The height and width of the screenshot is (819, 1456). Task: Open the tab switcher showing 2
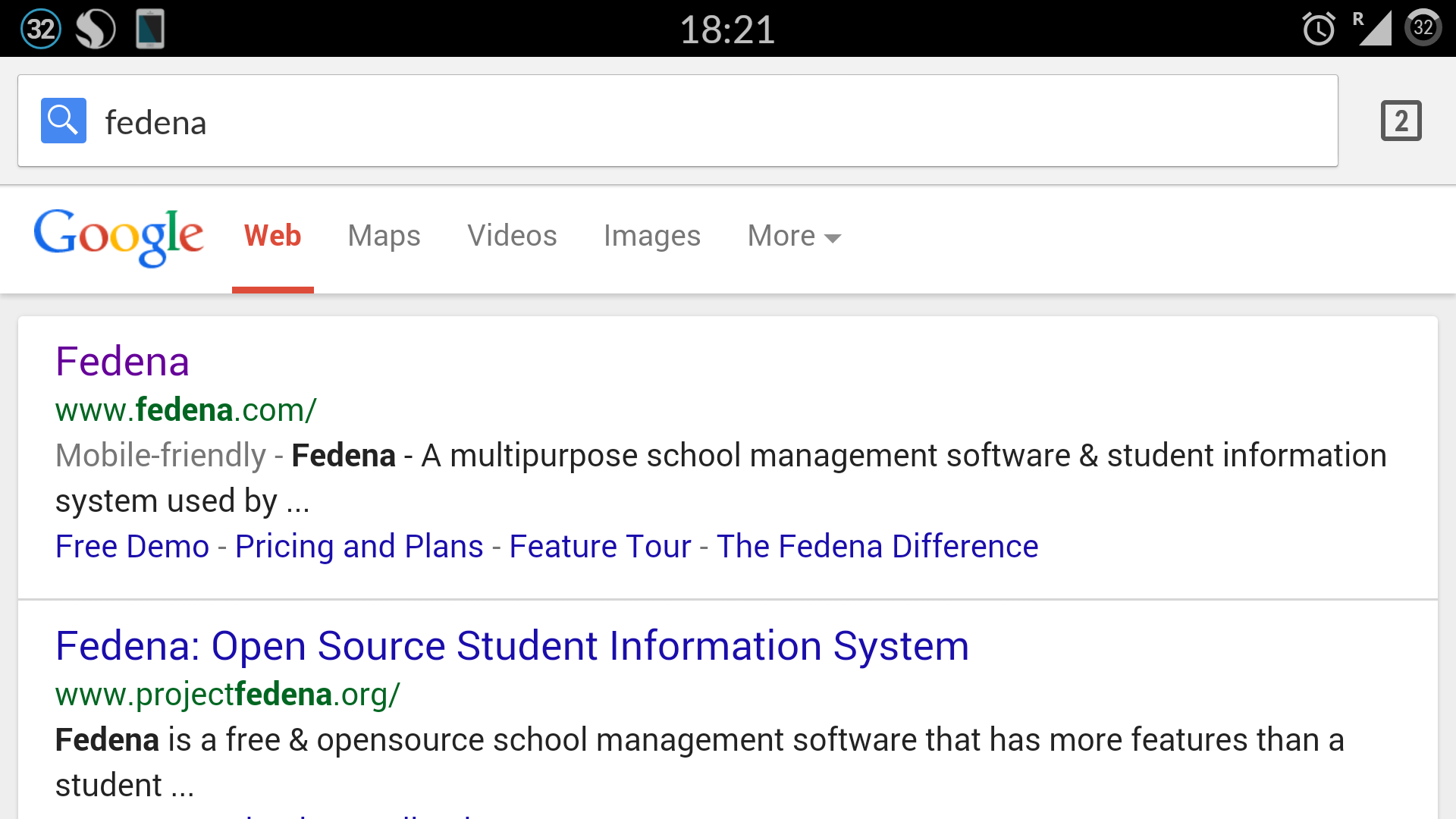(x=1401, y=121)
